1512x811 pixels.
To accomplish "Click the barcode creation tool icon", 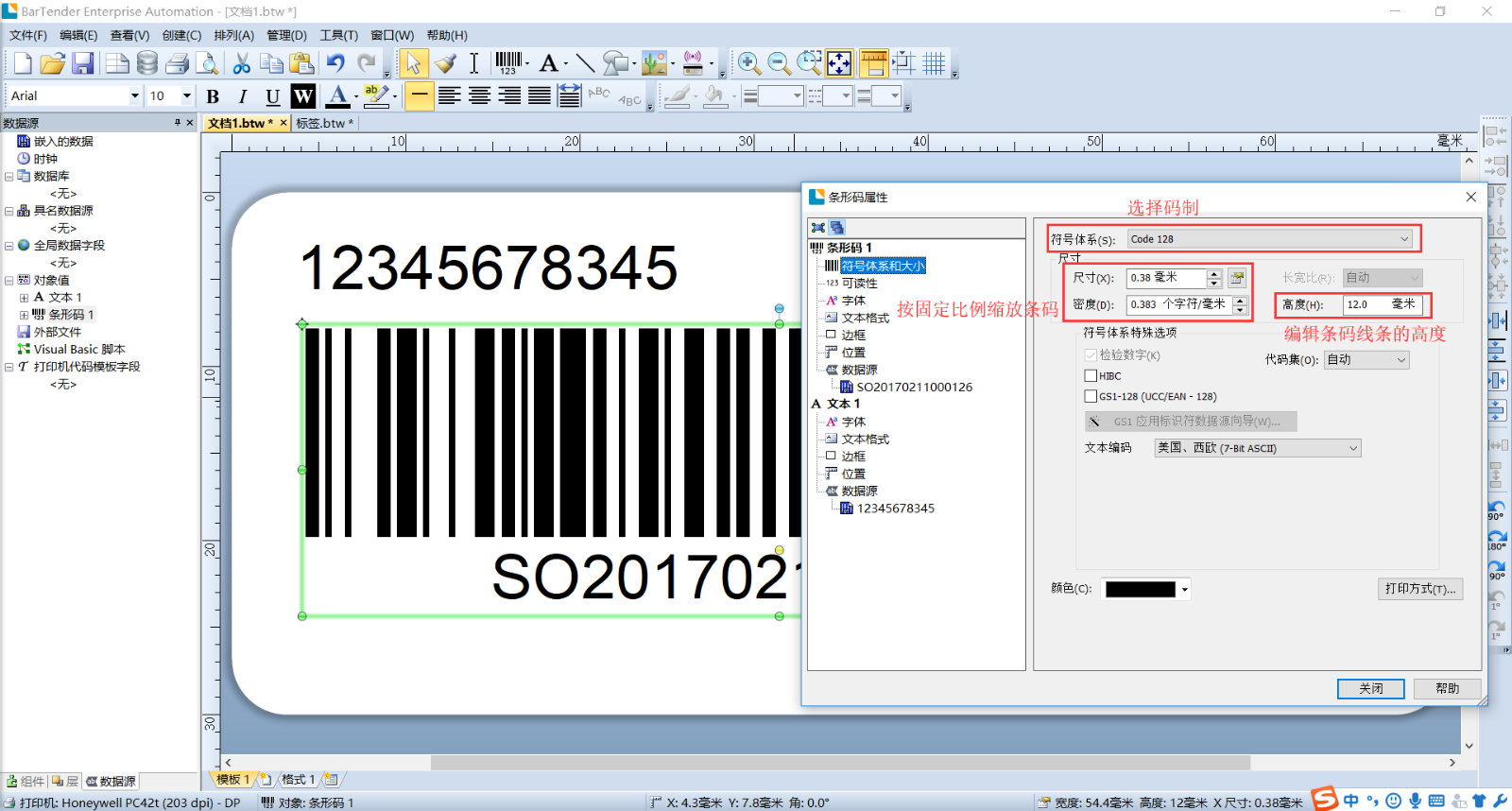I will tap(507, 63).
